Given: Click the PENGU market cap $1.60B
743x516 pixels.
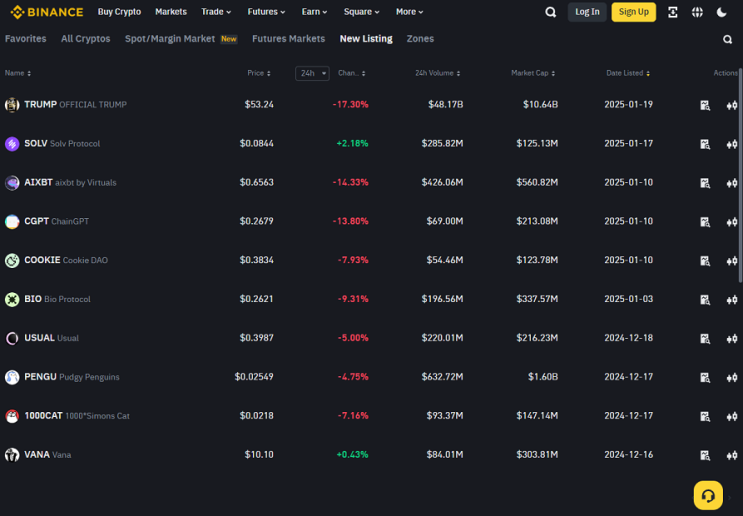Looking at the screenshot, I should (543, 377).
